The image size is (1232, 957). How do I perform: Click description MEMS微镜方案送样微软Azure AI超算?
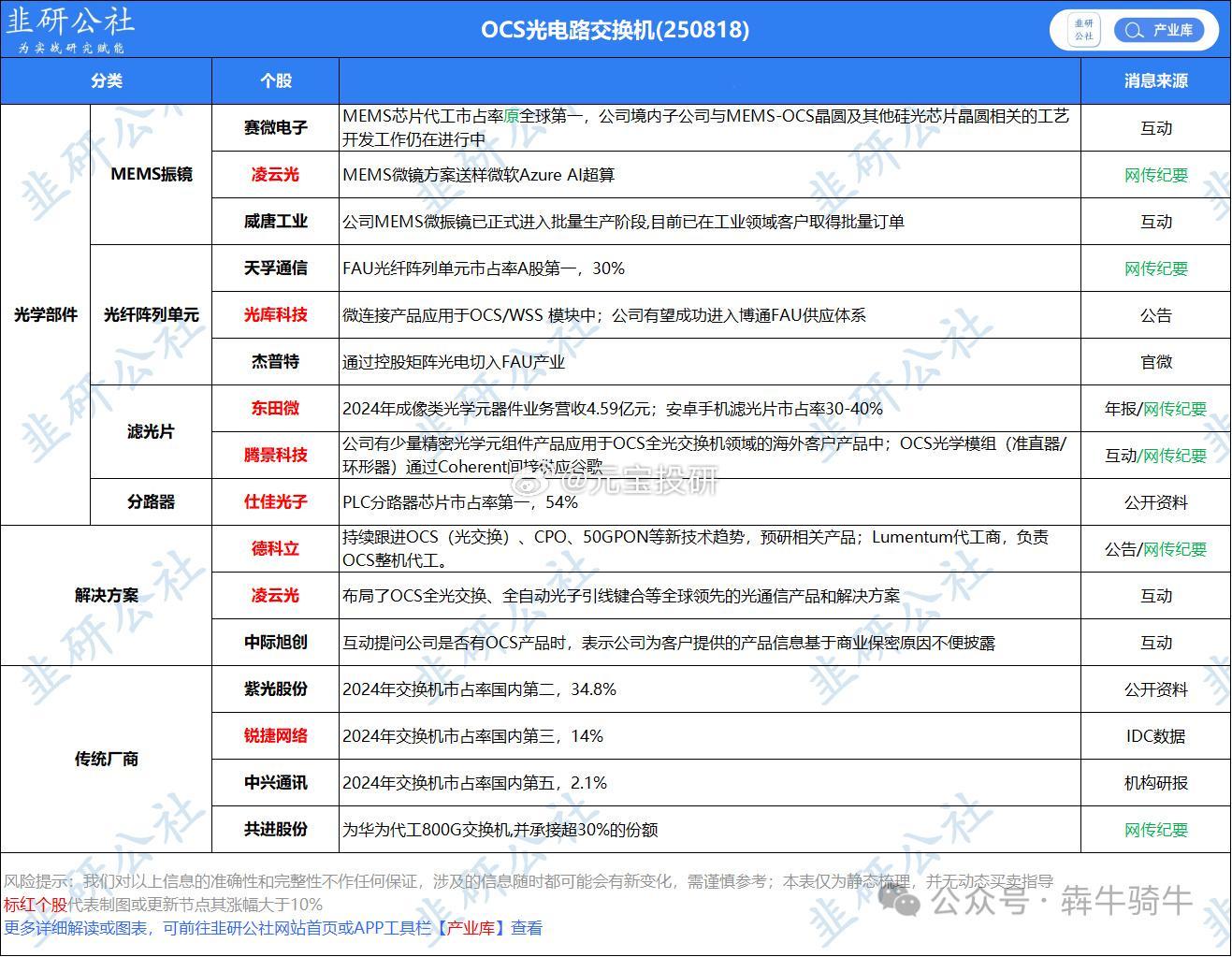pyautogui.click(x=478, y=175)
